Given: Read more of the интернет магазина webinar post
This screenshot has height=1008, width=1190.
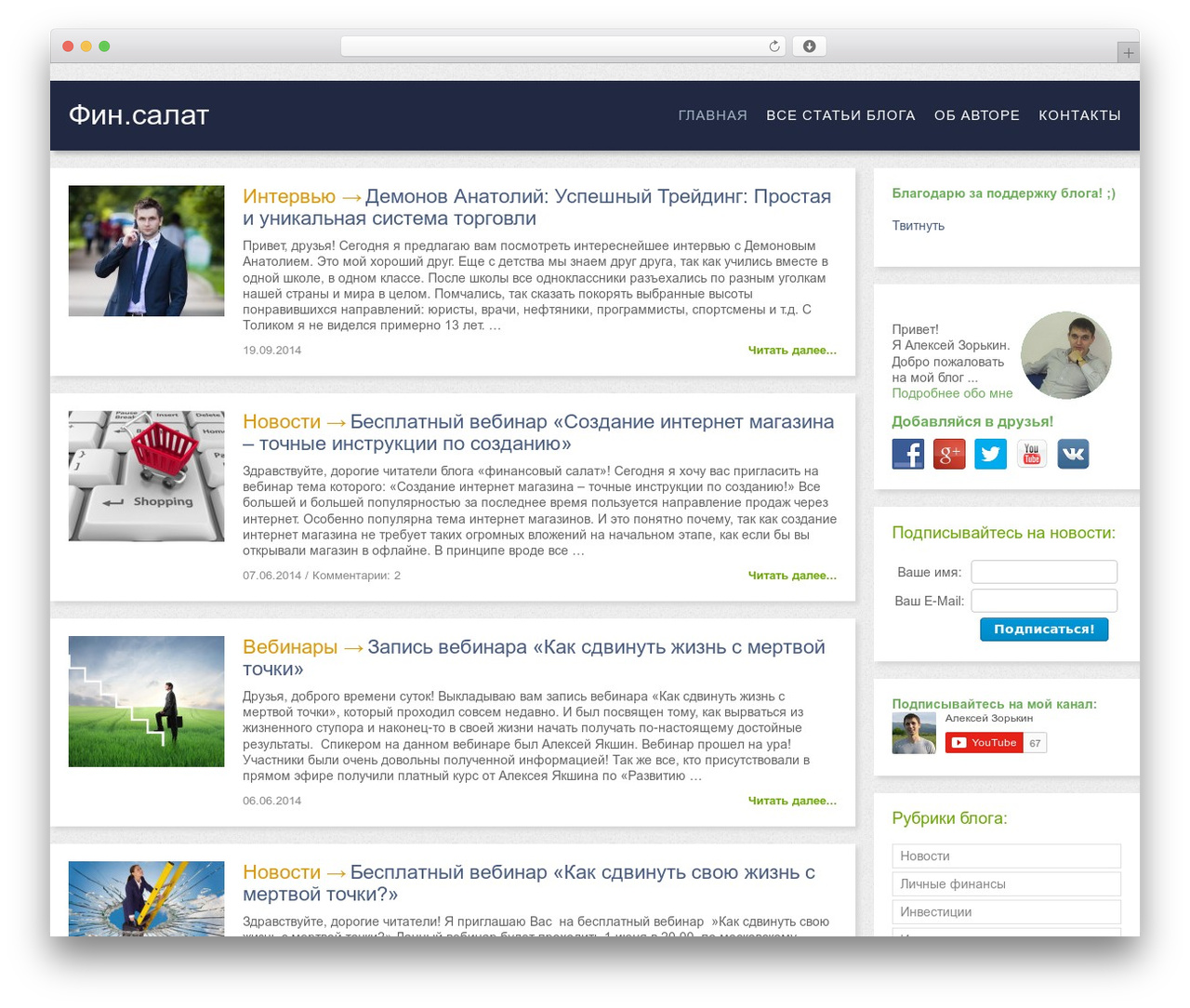Looking at the screenshot, I should (792, 576).
